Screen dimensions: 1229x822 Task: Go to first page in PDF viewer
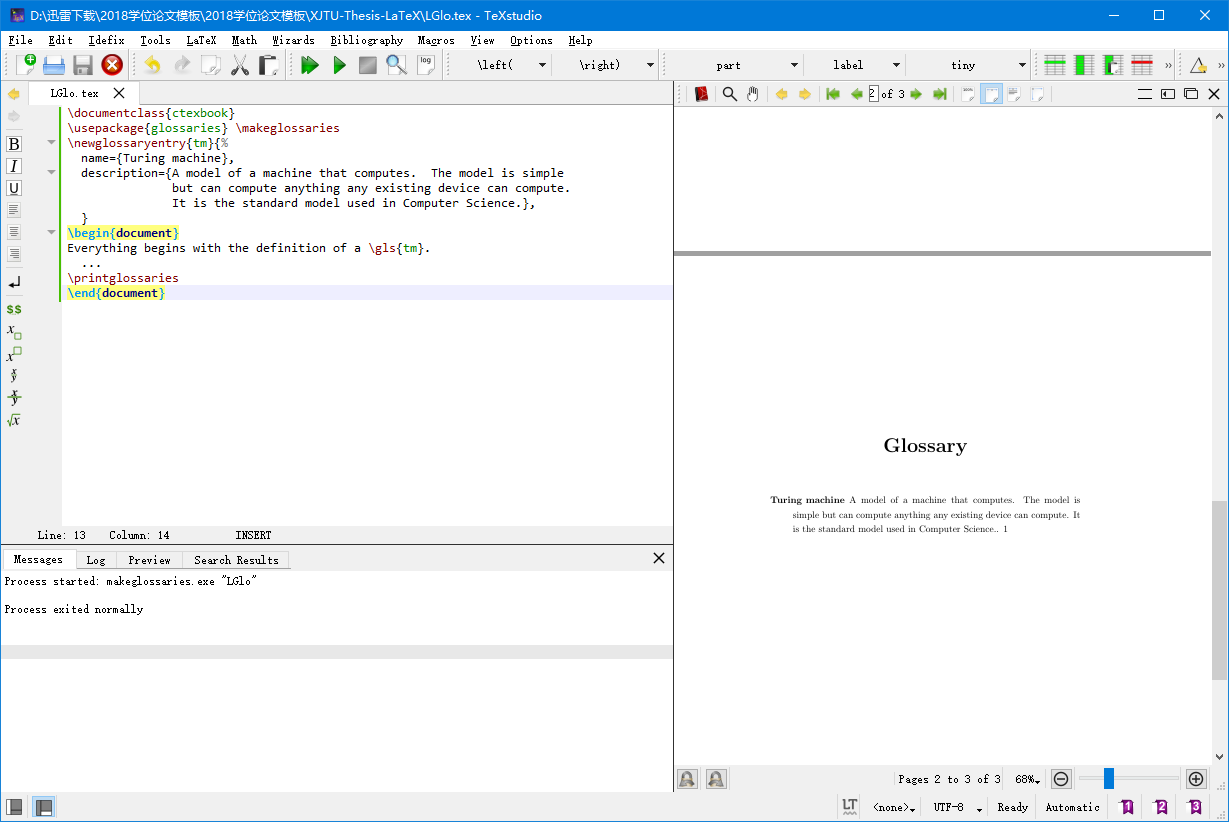point(832,94)
